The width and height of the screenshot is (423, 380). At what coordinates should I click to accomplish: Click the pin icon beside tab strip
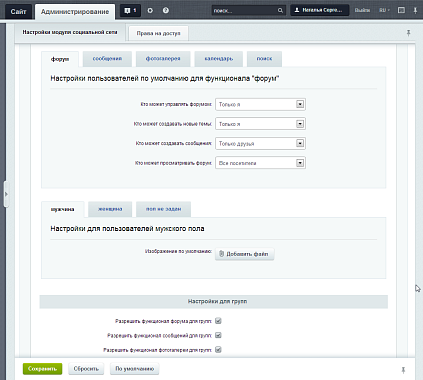(x=408, y=33)
